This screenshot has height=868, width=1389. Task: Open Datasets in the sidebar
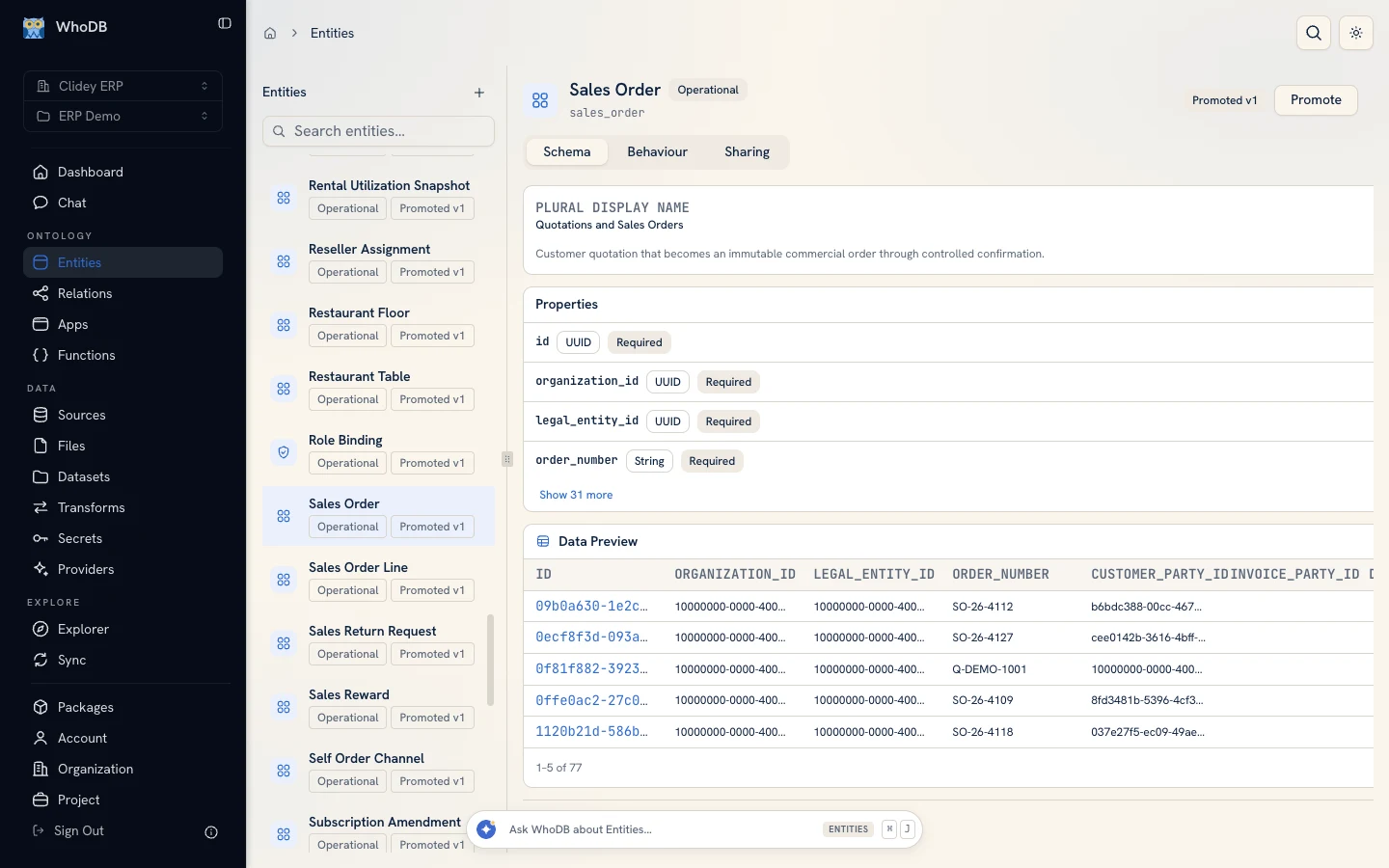point(123,476)
